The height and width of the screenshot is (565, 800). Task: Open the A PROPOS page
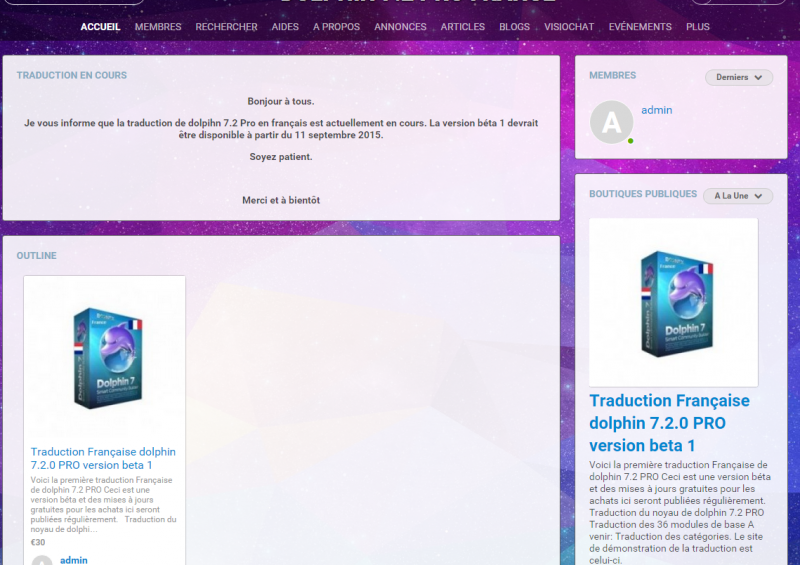[x=336, y=27]
